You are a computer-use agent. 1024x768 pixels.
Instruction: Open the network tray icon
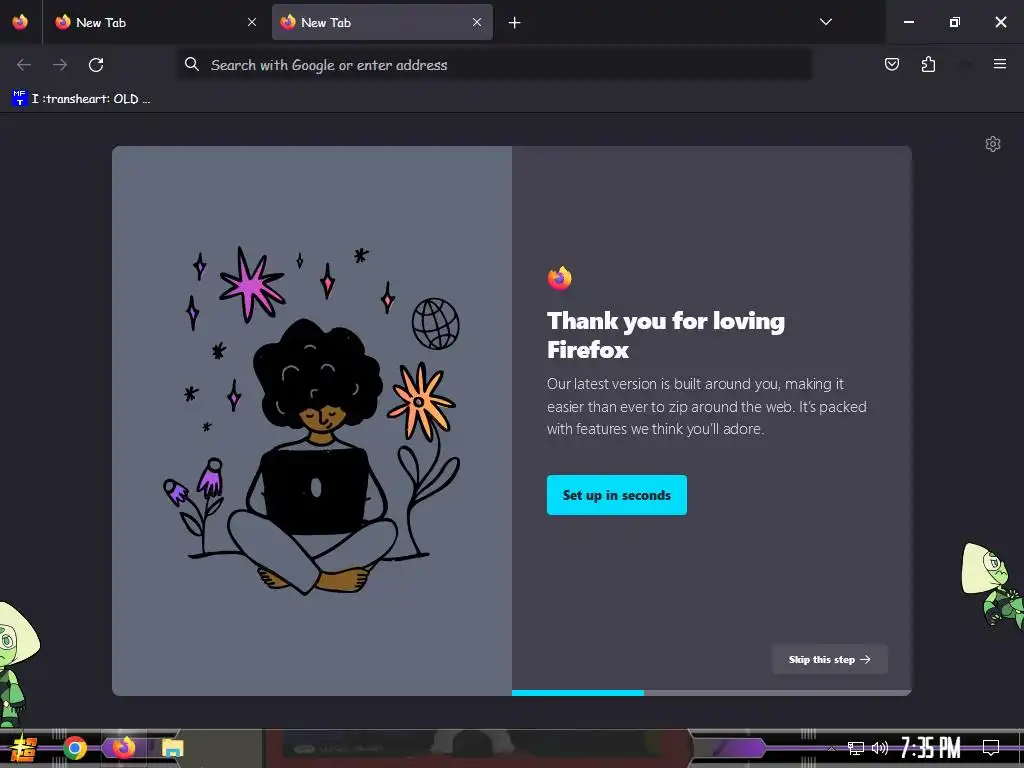click(856, 748)
